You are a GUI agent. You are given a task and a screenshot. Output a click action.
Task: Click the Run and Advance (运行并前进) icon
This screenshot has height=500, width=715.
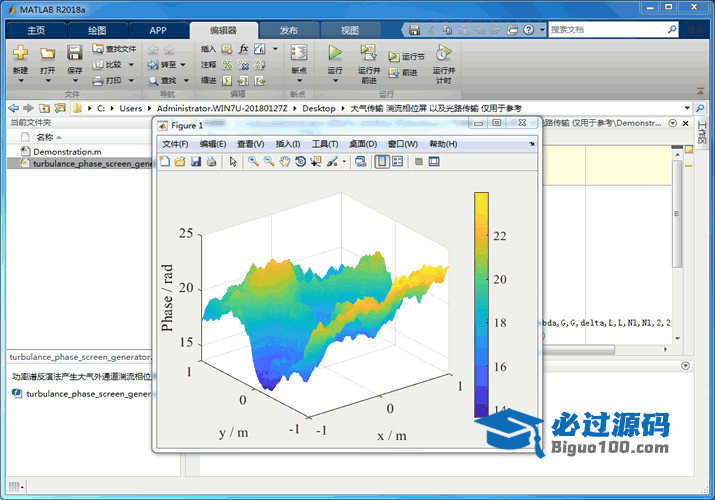click(x=368, y=52)
